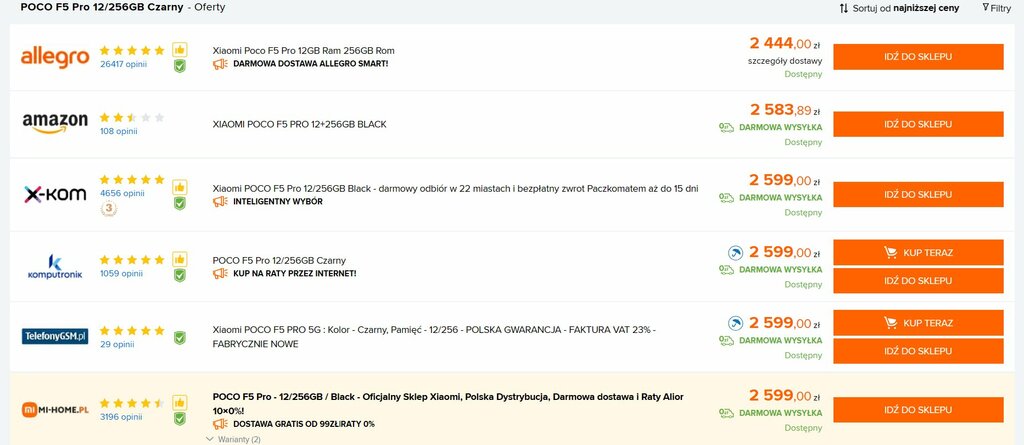
Task: Go to Allegro shop via IDŹ DO SKLEPU
Action: coord(918,57)
